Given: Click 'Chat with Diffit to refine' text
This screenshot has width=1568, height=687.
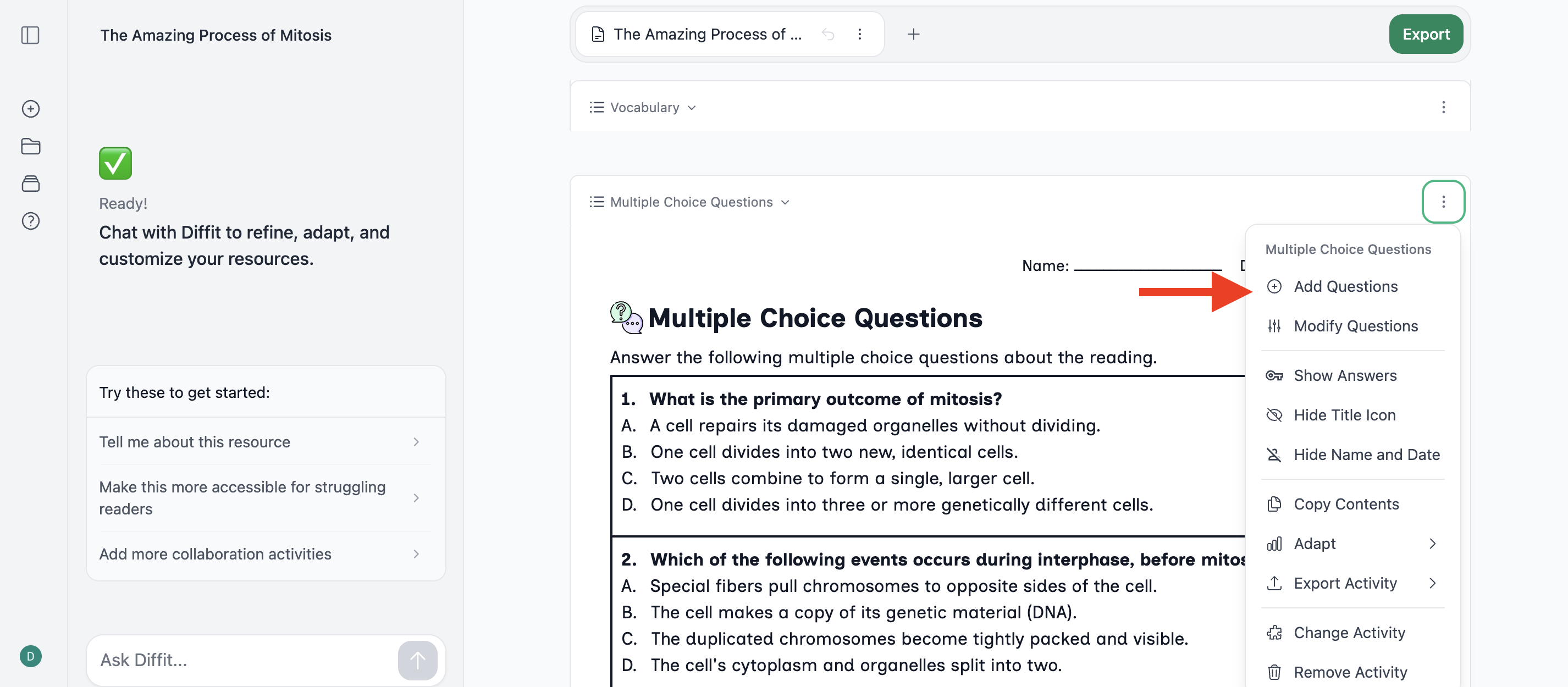Looking at the screenshot, I should click(244, 245).
